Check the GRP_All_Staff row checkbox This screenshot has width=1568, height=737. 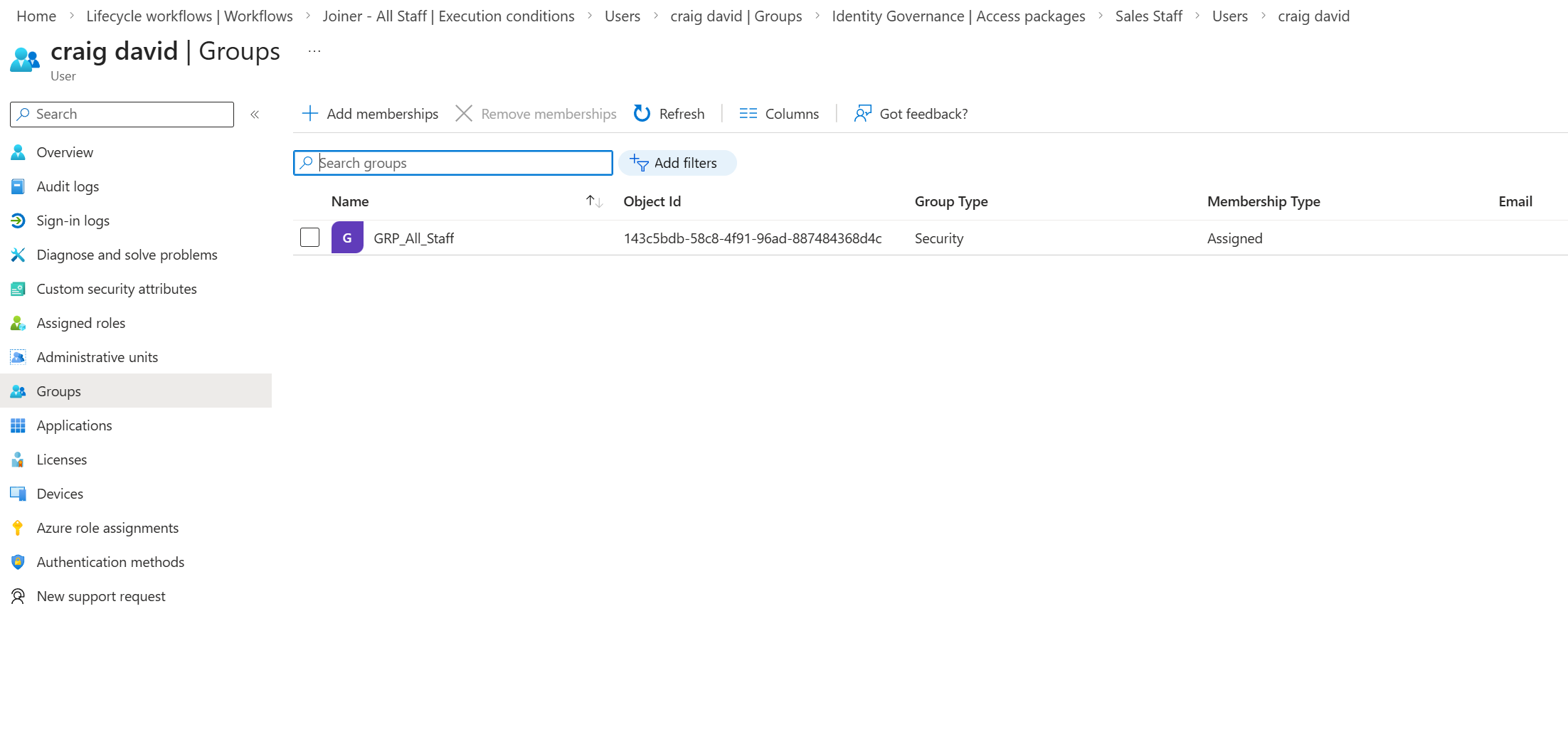[x=309, y=237]
